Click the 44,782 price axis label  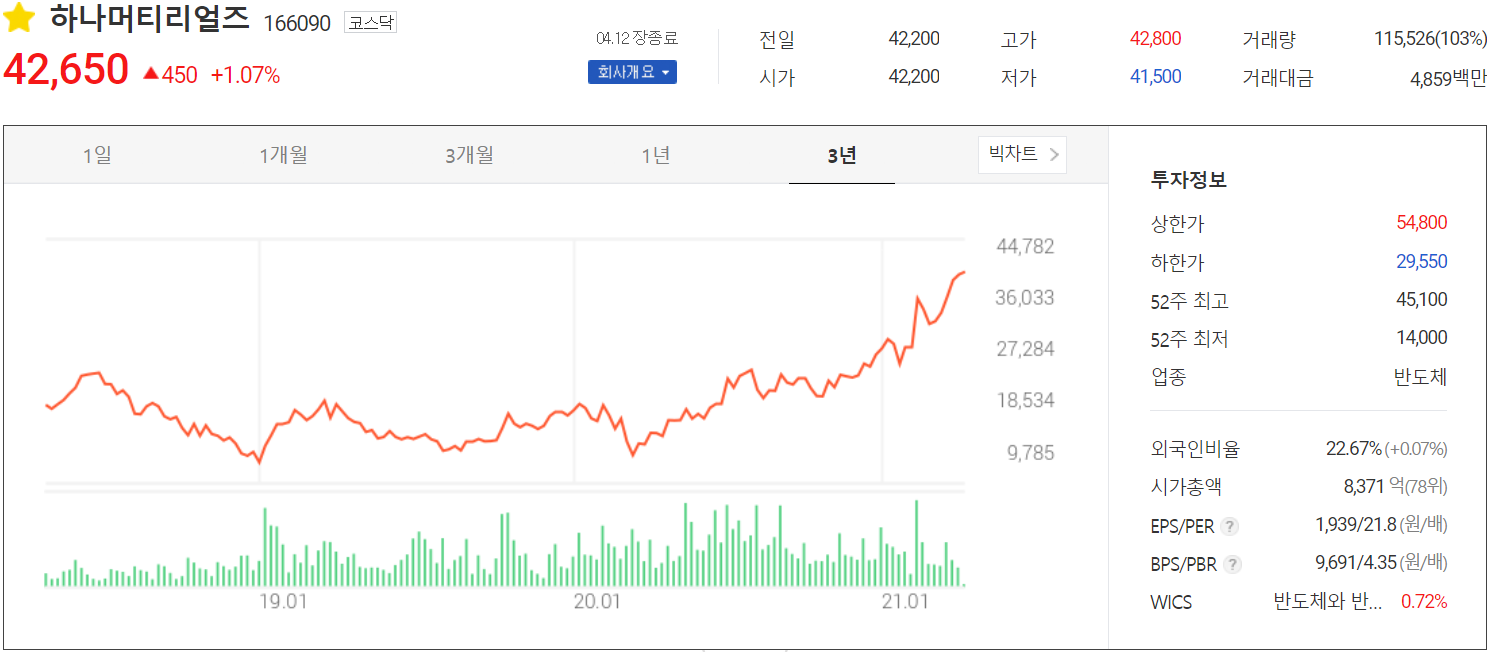(x=1025, y=246)
